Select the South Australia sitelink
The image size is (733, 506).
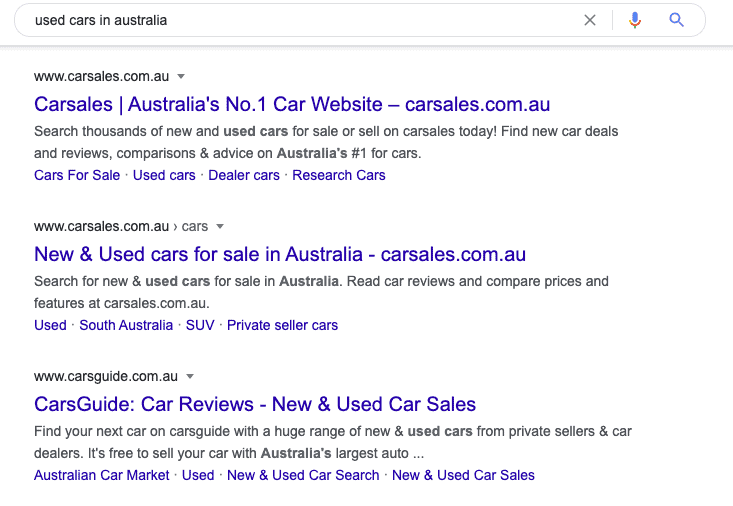point(126,325)
